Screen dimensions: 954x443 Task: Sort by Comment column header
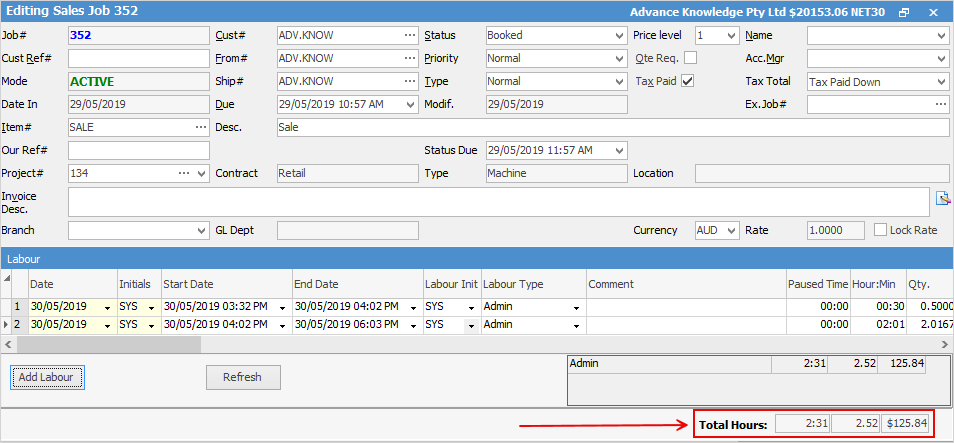(x=685, y=284)
